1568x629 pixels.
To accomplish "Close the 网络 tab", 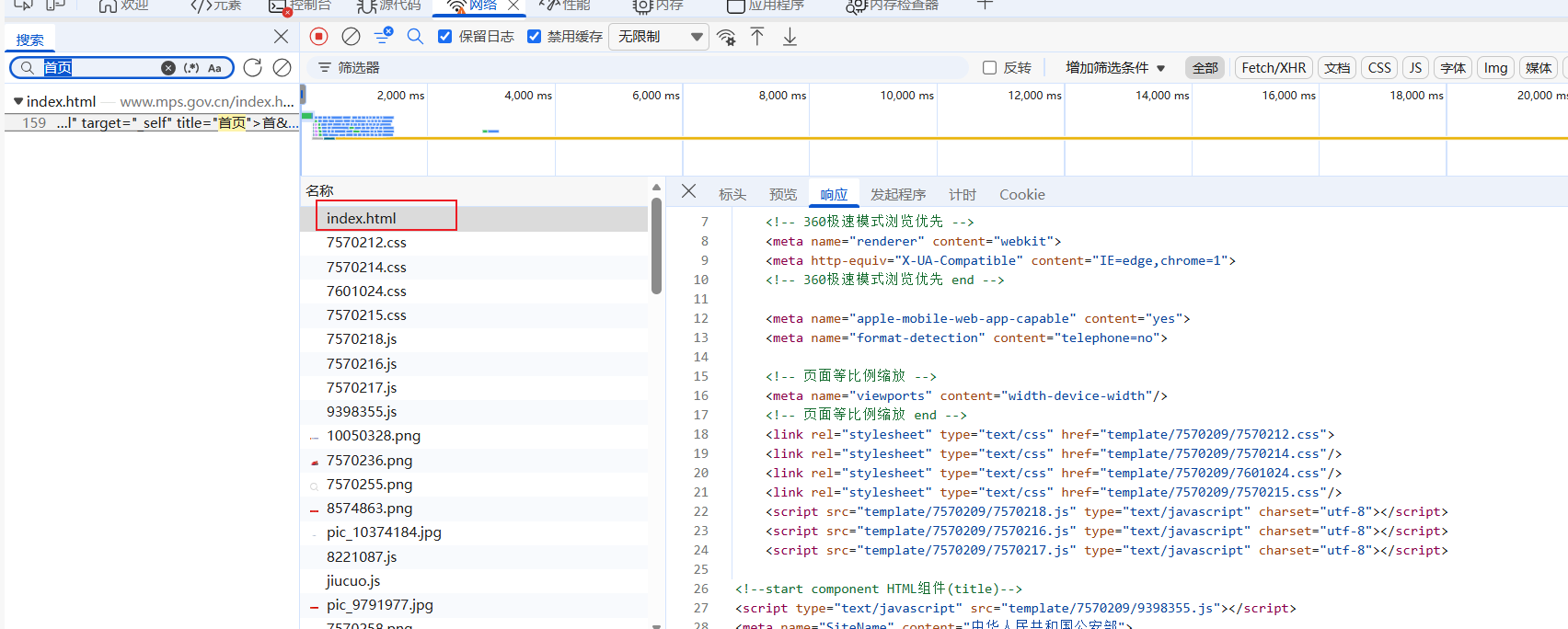I will pyautogui.click(x=514, y=6).
